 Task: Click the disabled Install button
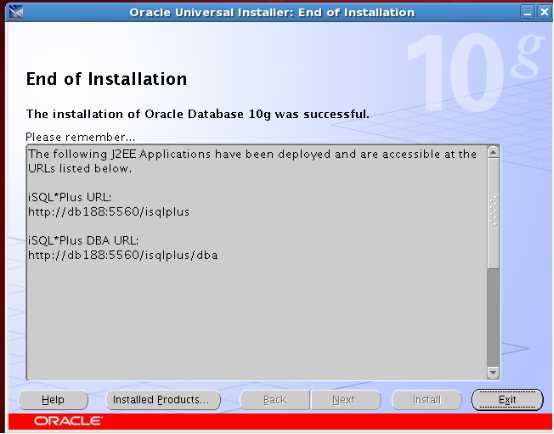click(x=427, y=400)
